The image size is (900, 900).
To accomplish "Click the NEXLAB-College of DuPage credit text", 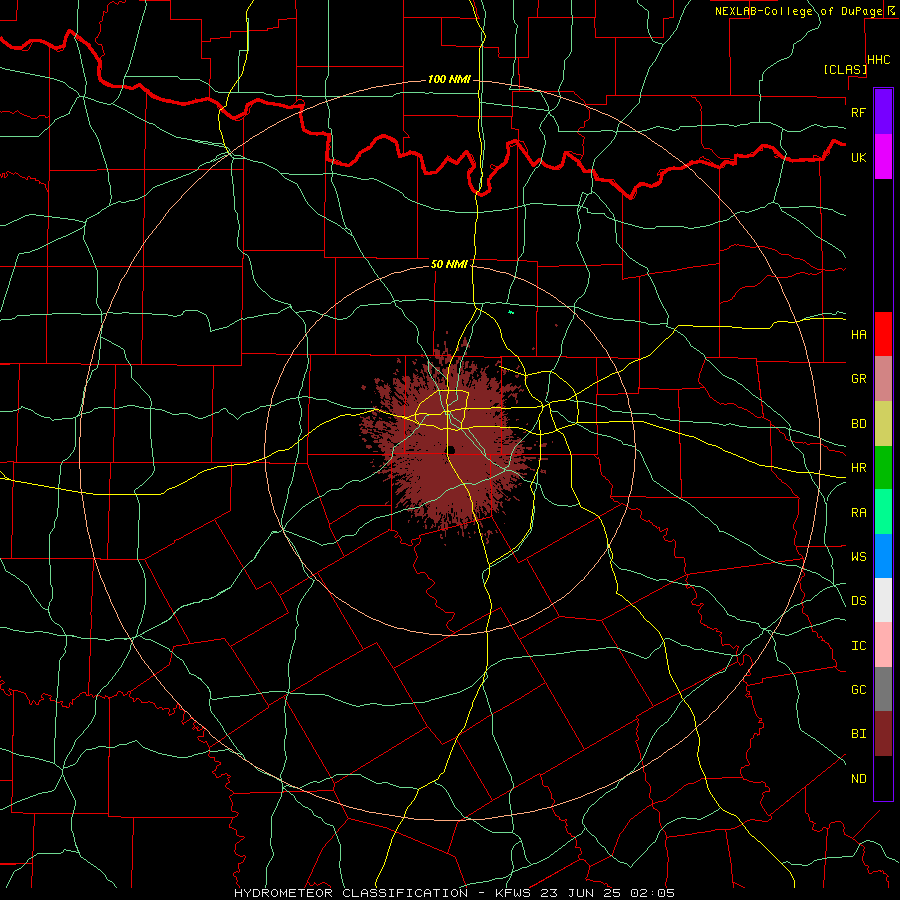I will coord(798,11).
